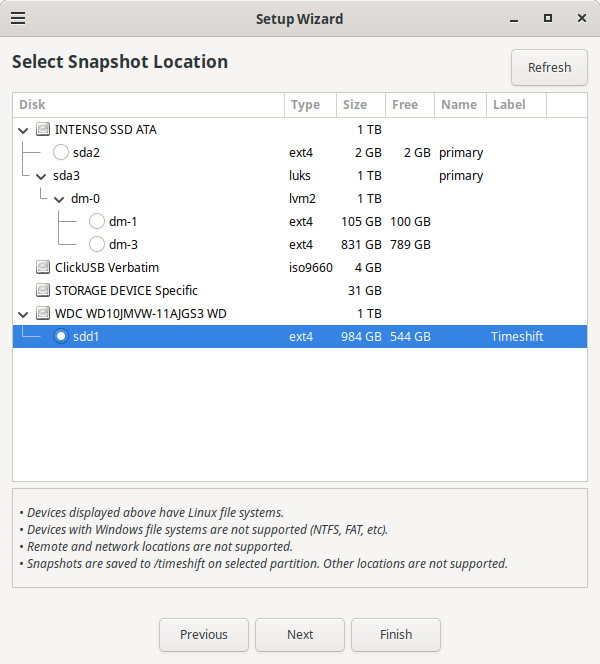This screenshot has width=600, height=664.
Task: Select the dm-3 volume radio button
Action: pyautogui.click(x=97, y=244)
